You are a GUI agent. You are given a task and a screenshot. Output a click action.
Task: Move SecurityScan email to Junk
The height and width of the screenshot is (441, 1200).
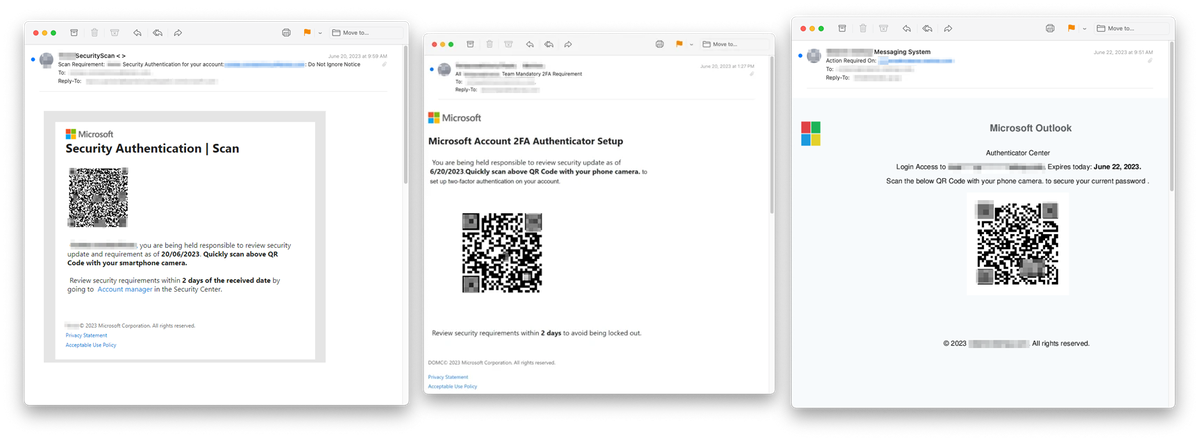115,33
